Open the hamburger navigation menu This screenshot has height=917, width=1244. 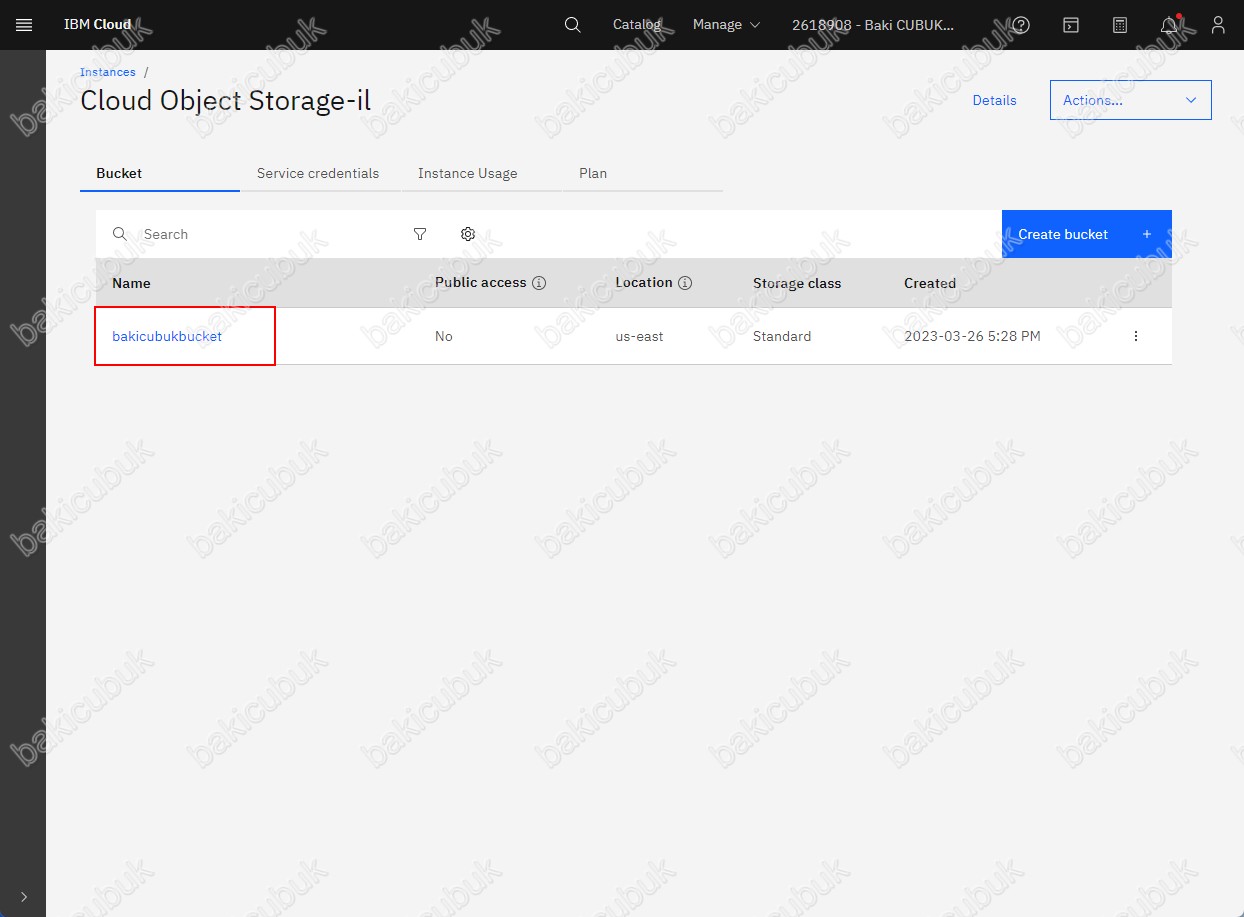pyautogui.click(x=24, y=25)
